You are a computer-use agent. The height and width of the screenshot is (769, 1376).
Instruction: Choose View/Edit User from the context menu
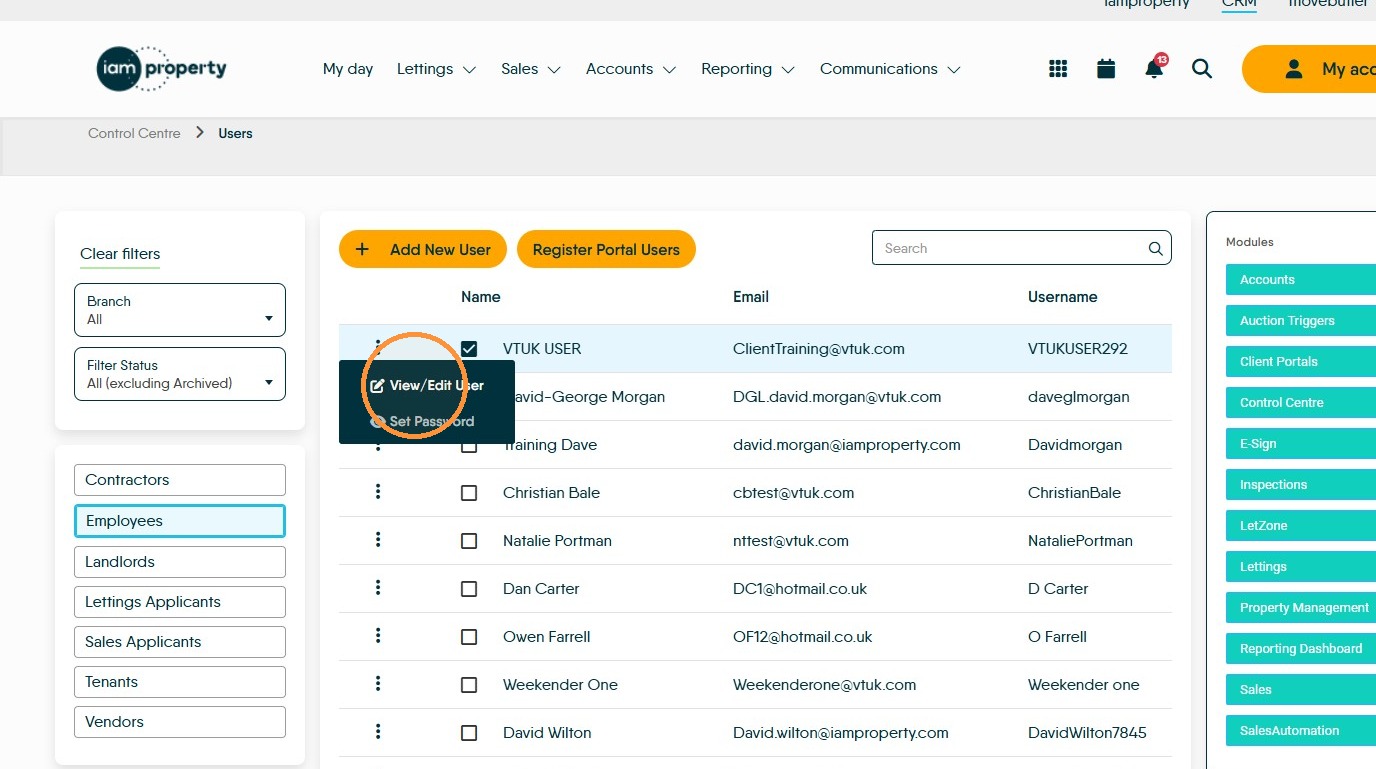coord(427,385)
